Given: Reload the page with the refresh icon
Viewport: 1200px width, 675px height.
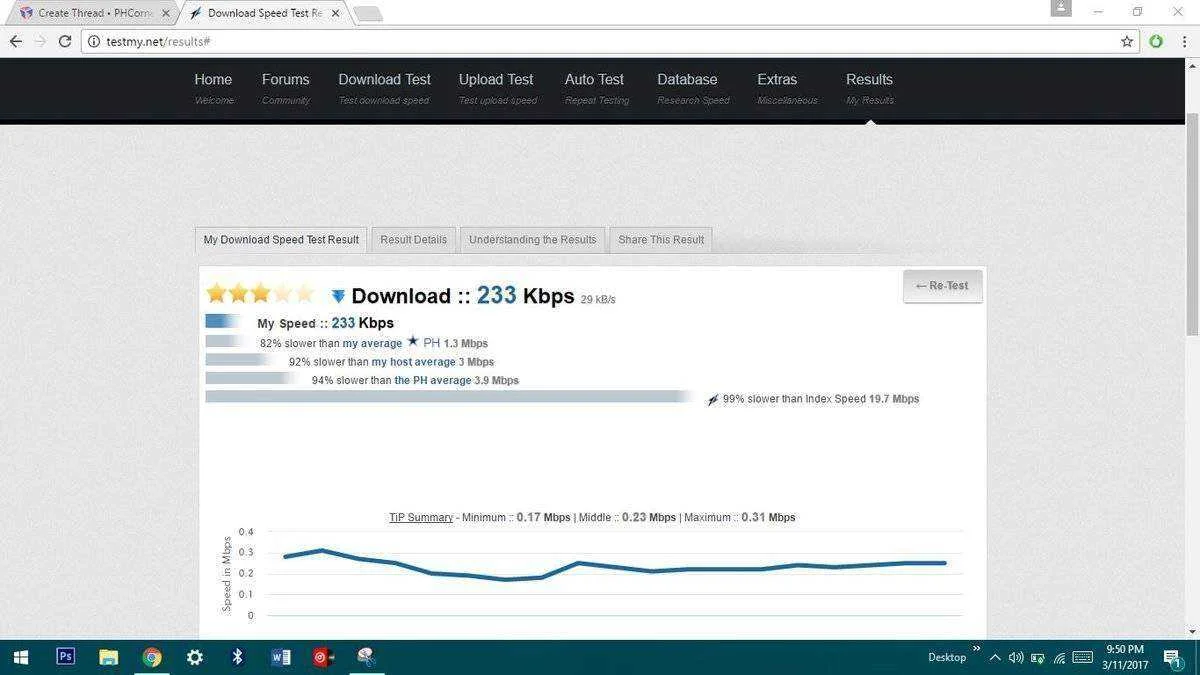Looking at the screenshot, I should click(65, 41).
